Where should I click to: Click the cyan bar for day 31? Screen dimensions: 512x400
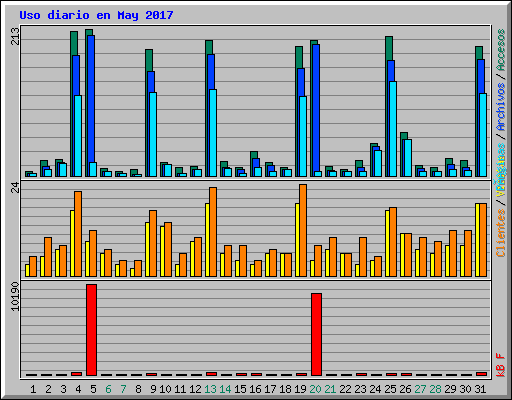483,135
